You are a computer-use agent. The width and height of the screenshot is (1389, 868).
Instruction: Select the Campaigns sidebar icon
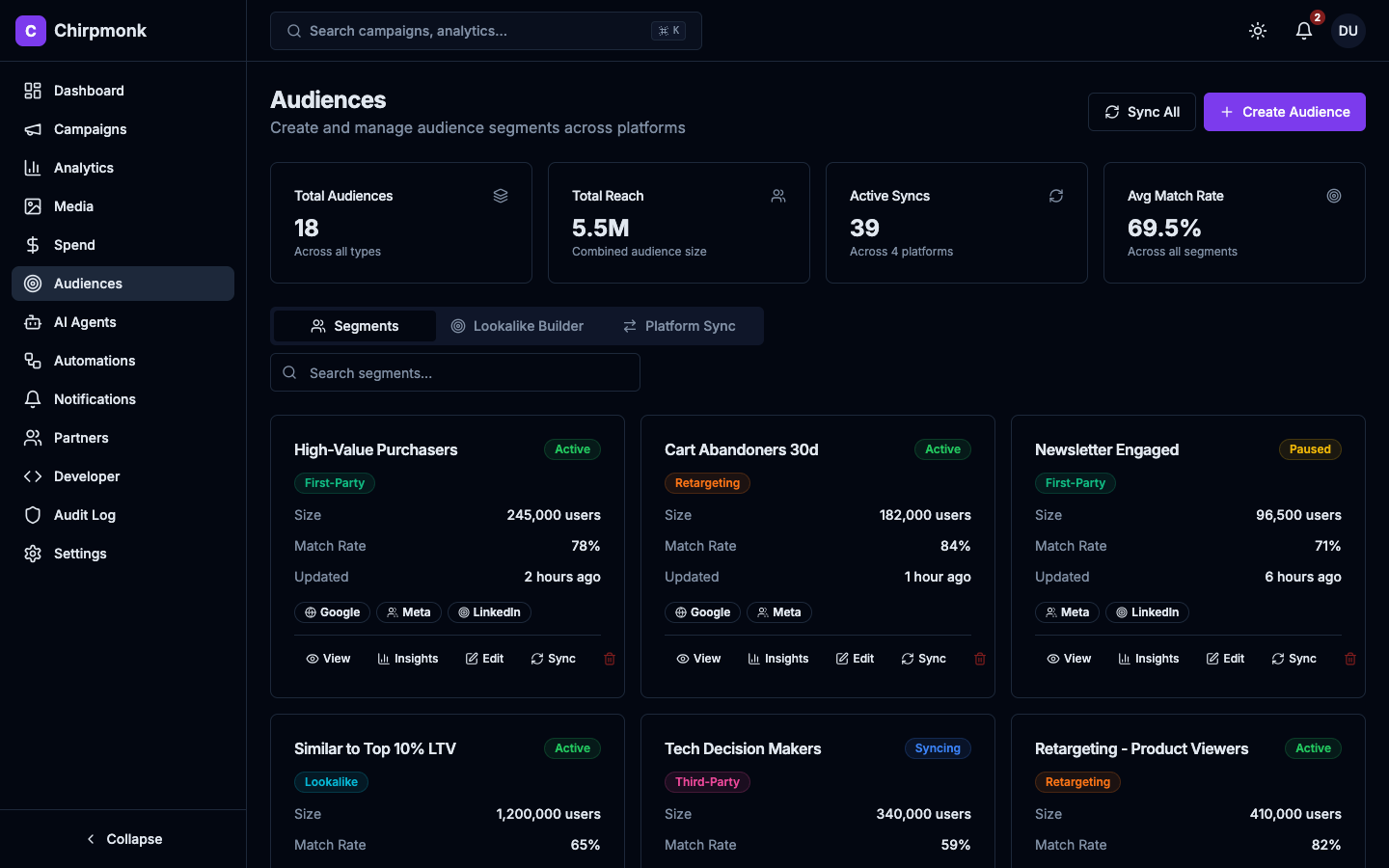(32, 129)
